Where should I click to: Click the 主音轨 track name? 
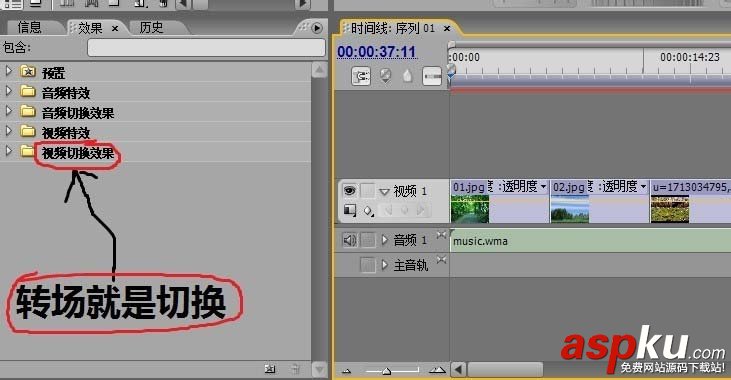coord(411,265)
